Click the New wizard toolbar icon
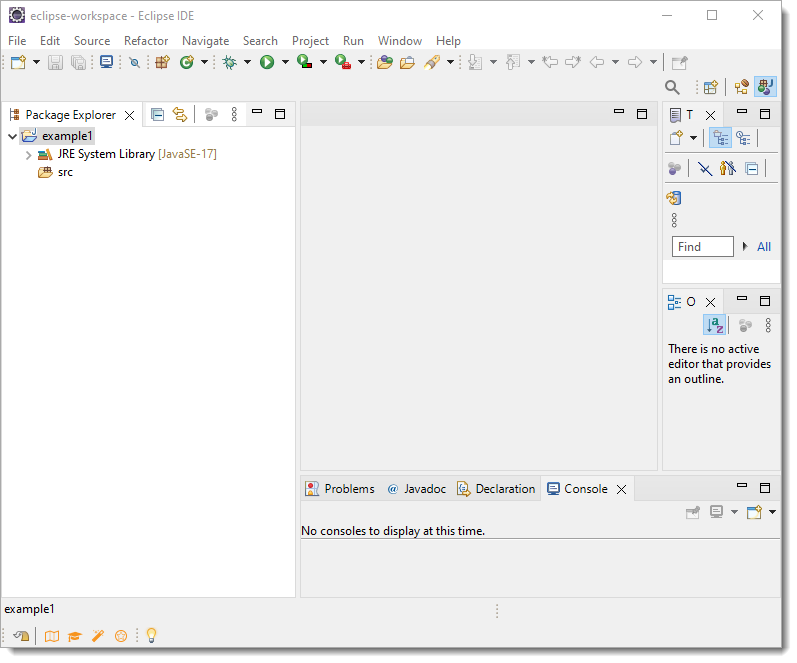 click(18, 62)
